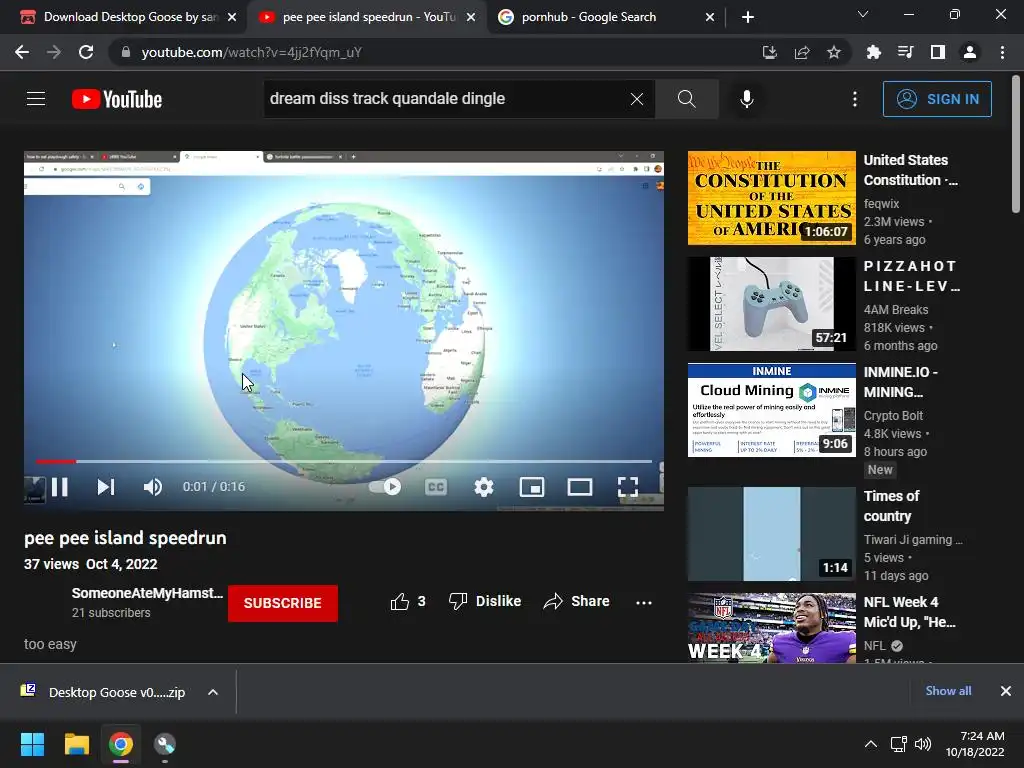Close the Download Desktop Goose tab
This screenshot has height=768, width=1024.
232,17
